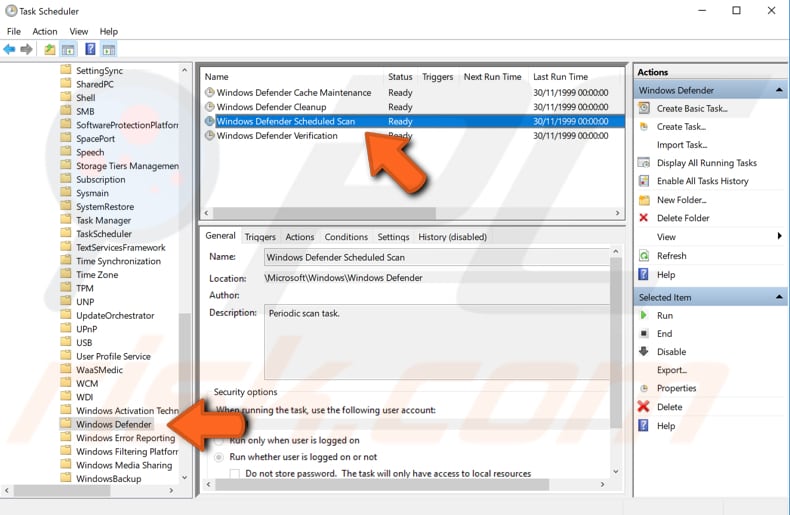Switch to the History (disabled) tab
Screen dimensions: 790x515
[x=452, y=237]
